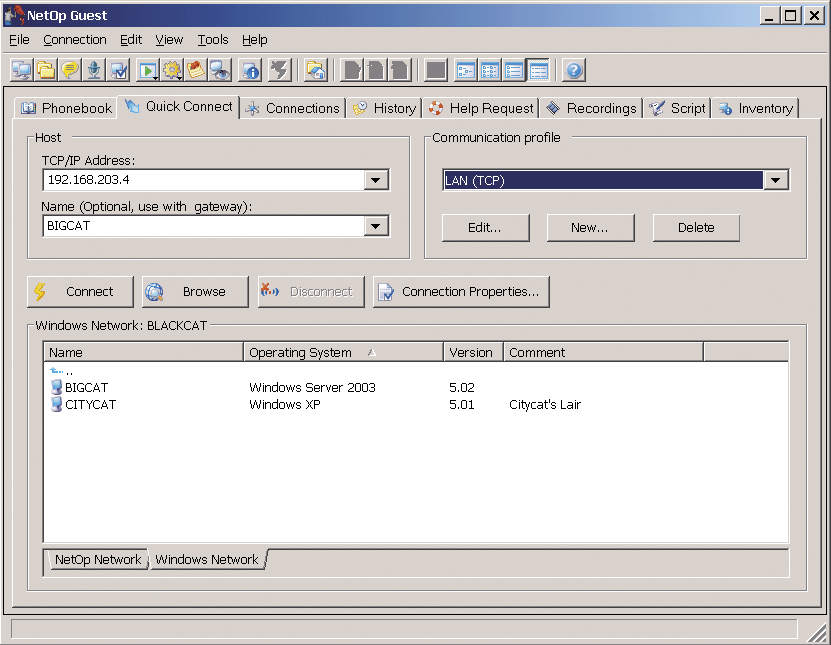Open the History tab
The image size is (831, 645).
click(x=385, y=108)
